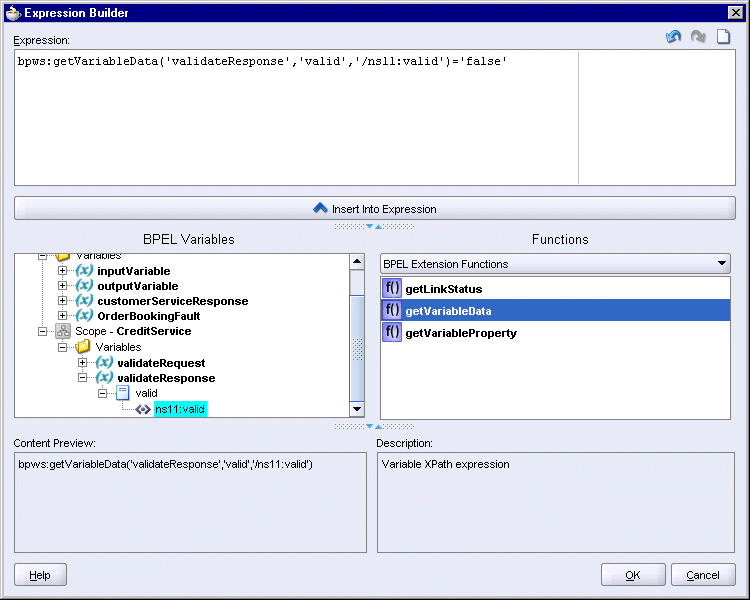
Task: Expand the outputVariable node
Action: (62, 286)
